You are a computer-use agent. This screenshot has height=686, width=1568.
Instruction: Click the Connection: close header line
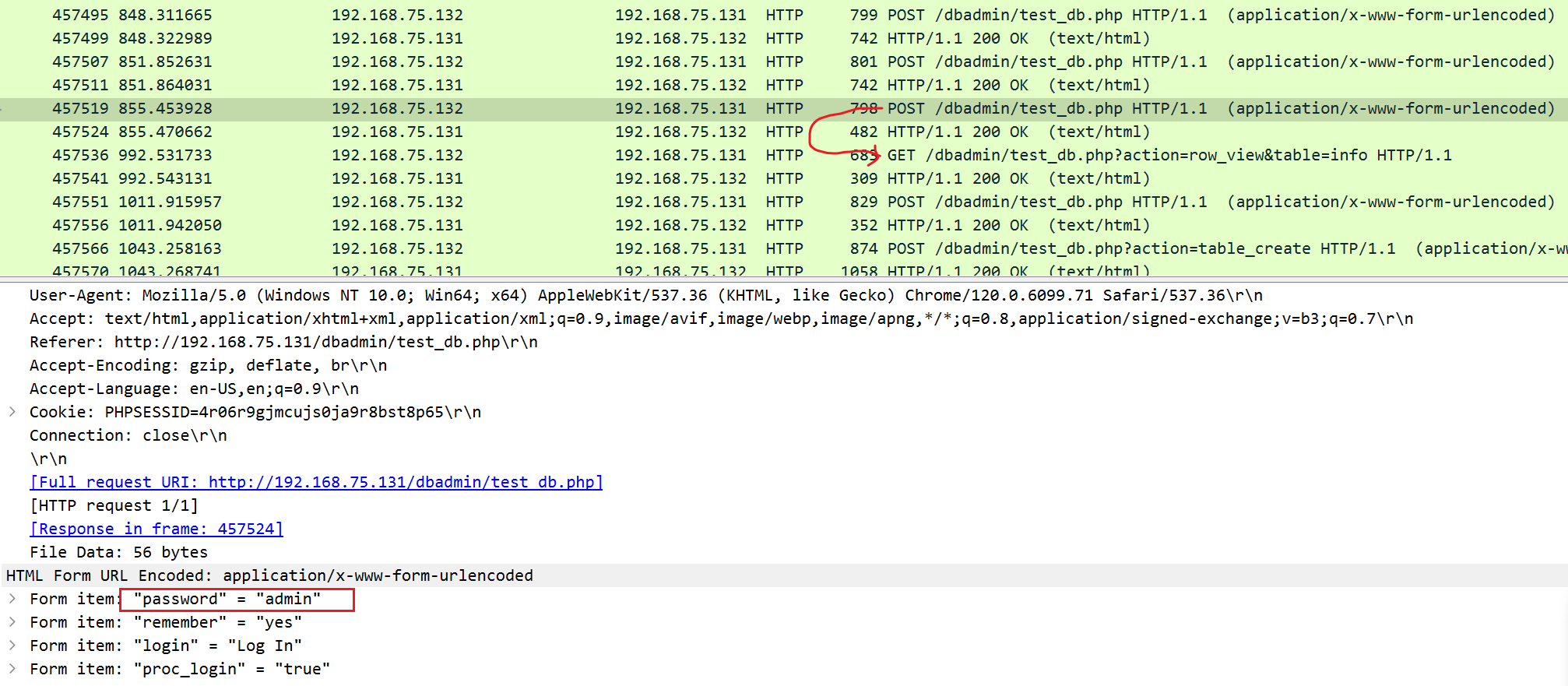128,435
